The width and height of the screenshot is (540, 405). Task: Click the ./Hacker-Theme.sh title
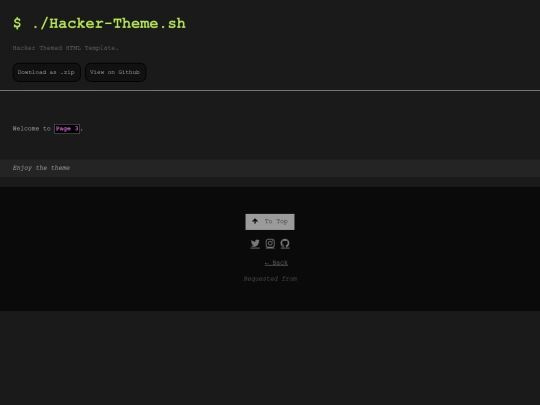pyautogui.click(x=99, y=23)
